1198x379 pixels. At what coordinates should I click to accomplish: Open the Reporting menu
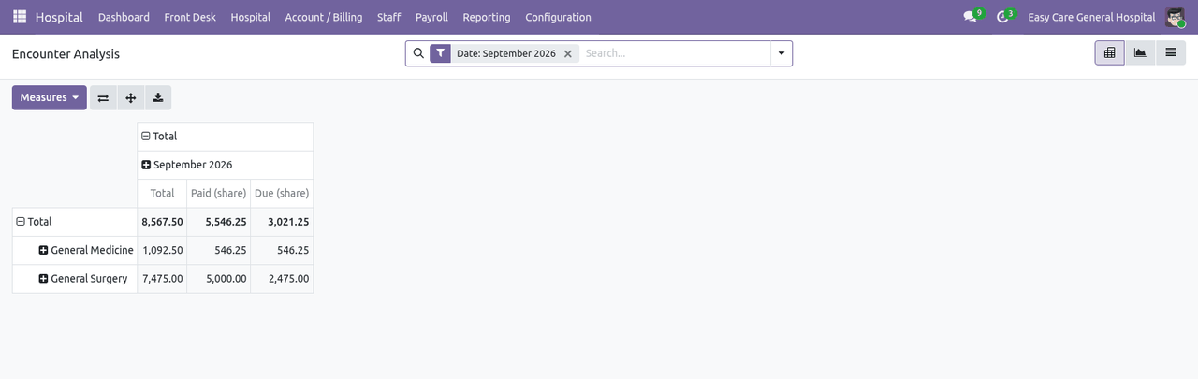(x=486, y=17)
